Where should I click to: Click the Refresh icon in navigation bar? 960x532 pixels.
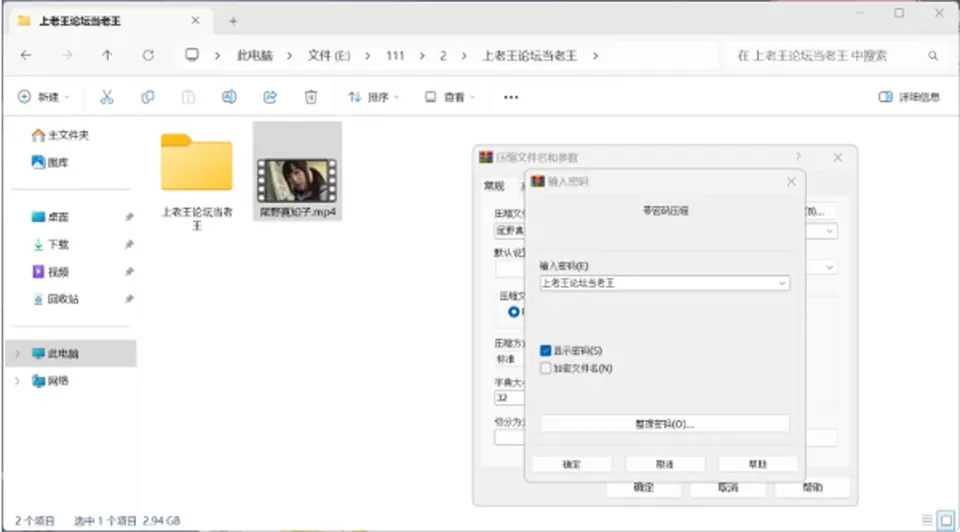tap(148, 55)
